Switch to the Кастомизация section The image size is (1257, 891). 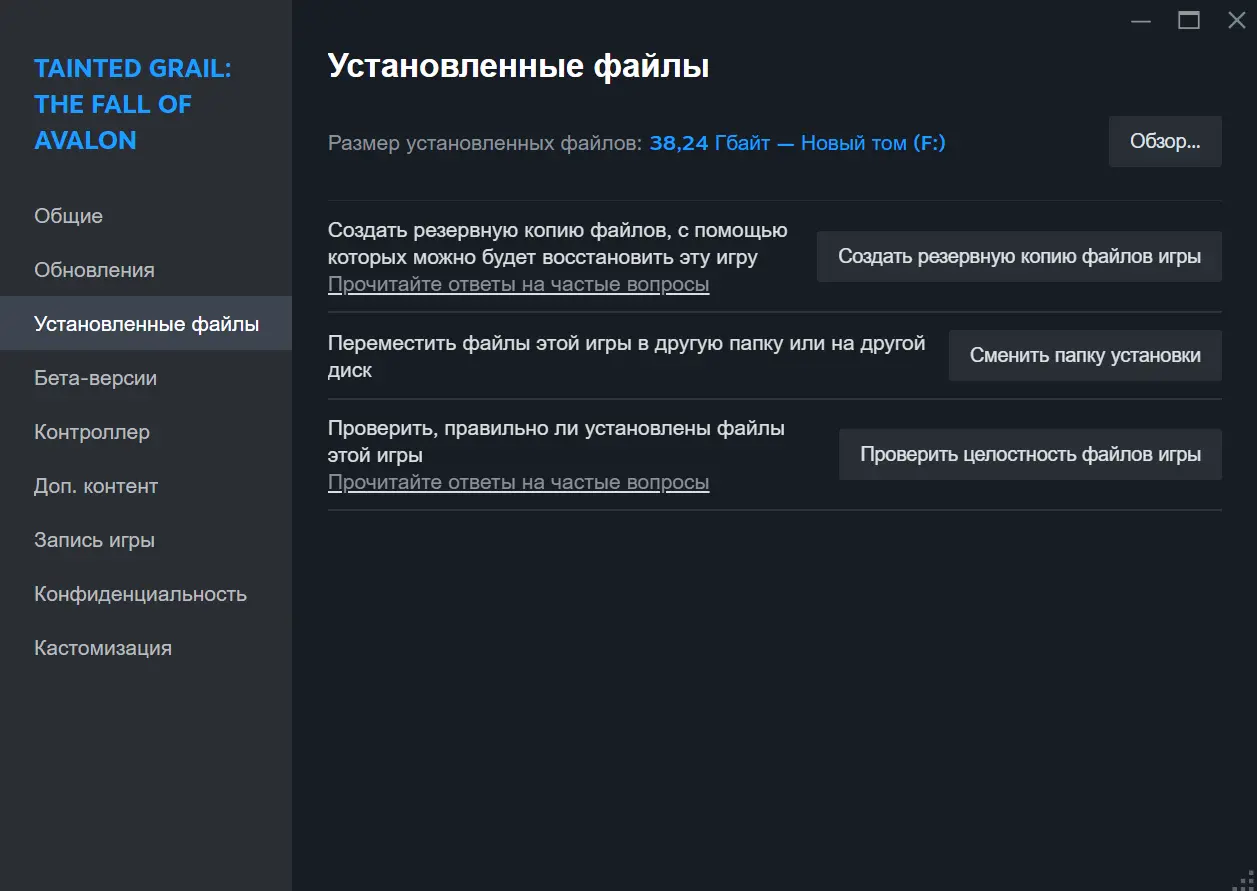[x=103, y=648]
